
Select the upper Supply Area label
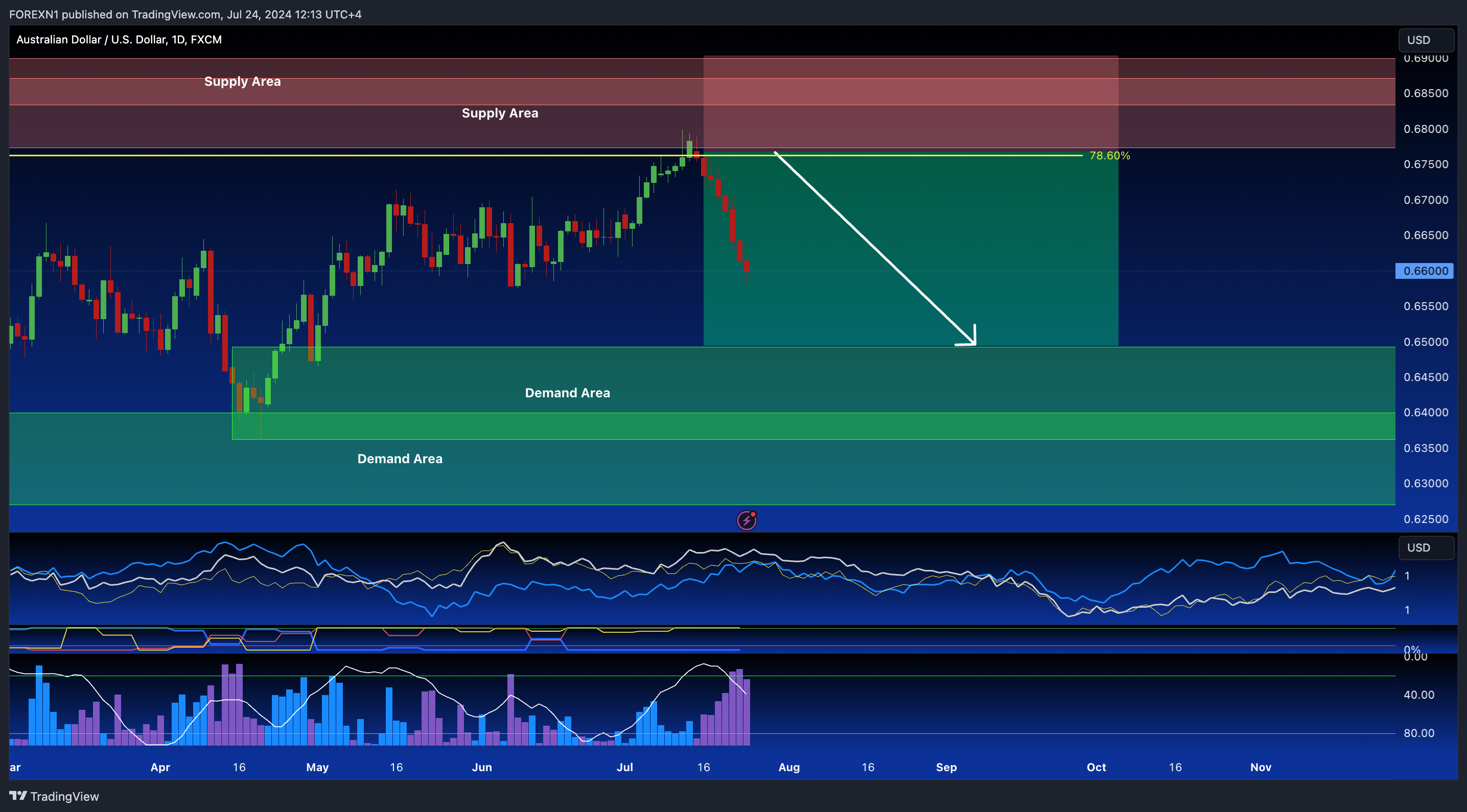tap(243, 81)
